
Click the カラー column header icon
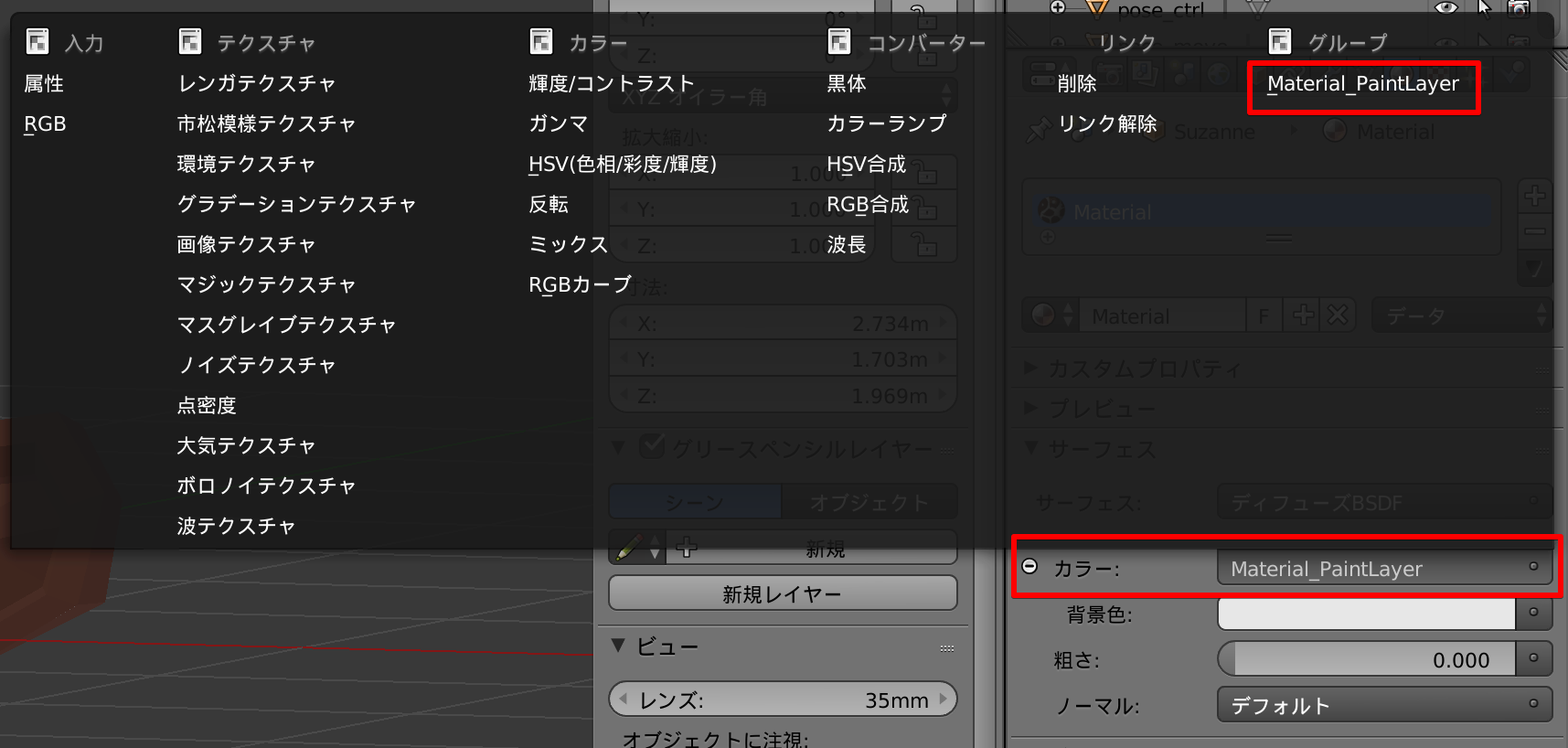541,41
